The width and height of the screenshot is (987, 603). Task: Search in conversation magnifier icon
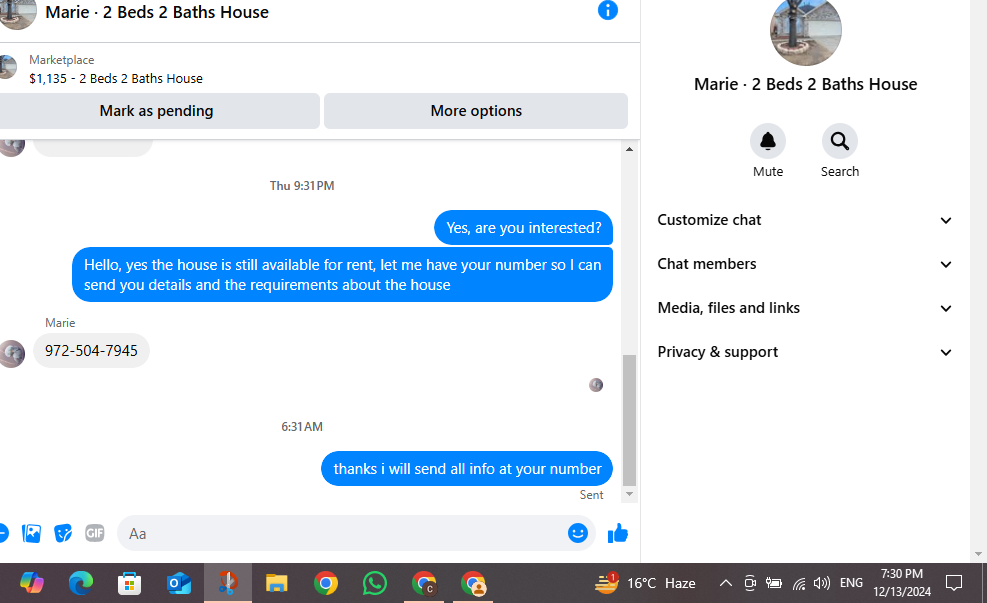839,141
